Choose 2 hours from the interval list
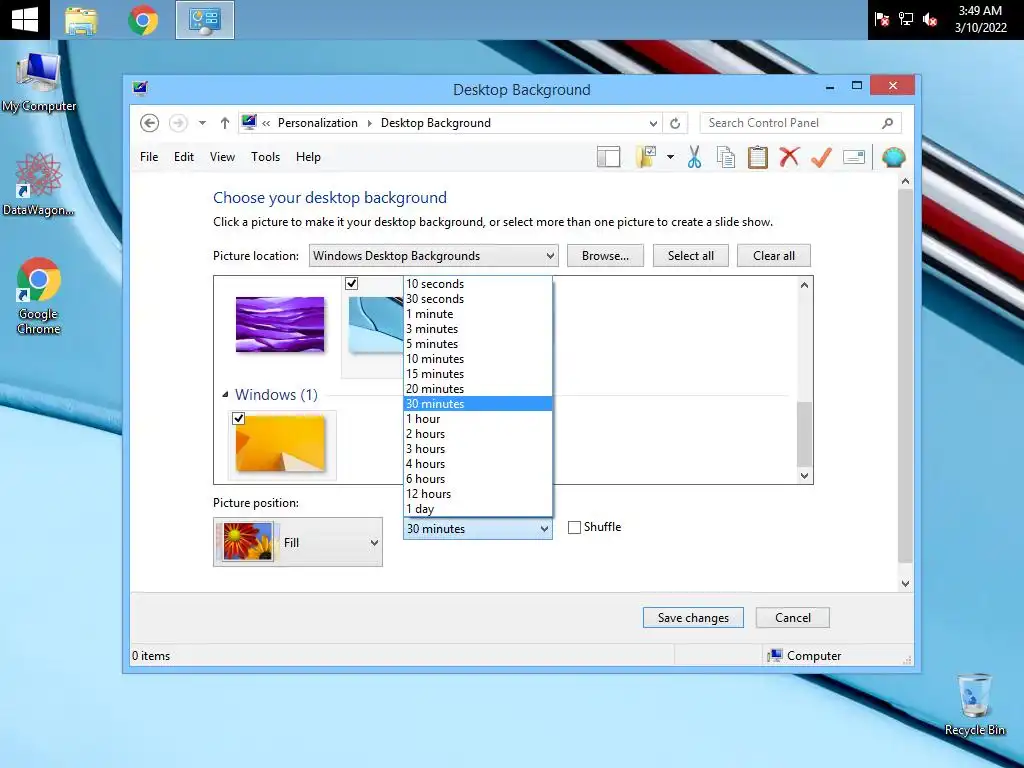Image resolution: width=1024 pixels, height=768 pixels. pos(478,434)
